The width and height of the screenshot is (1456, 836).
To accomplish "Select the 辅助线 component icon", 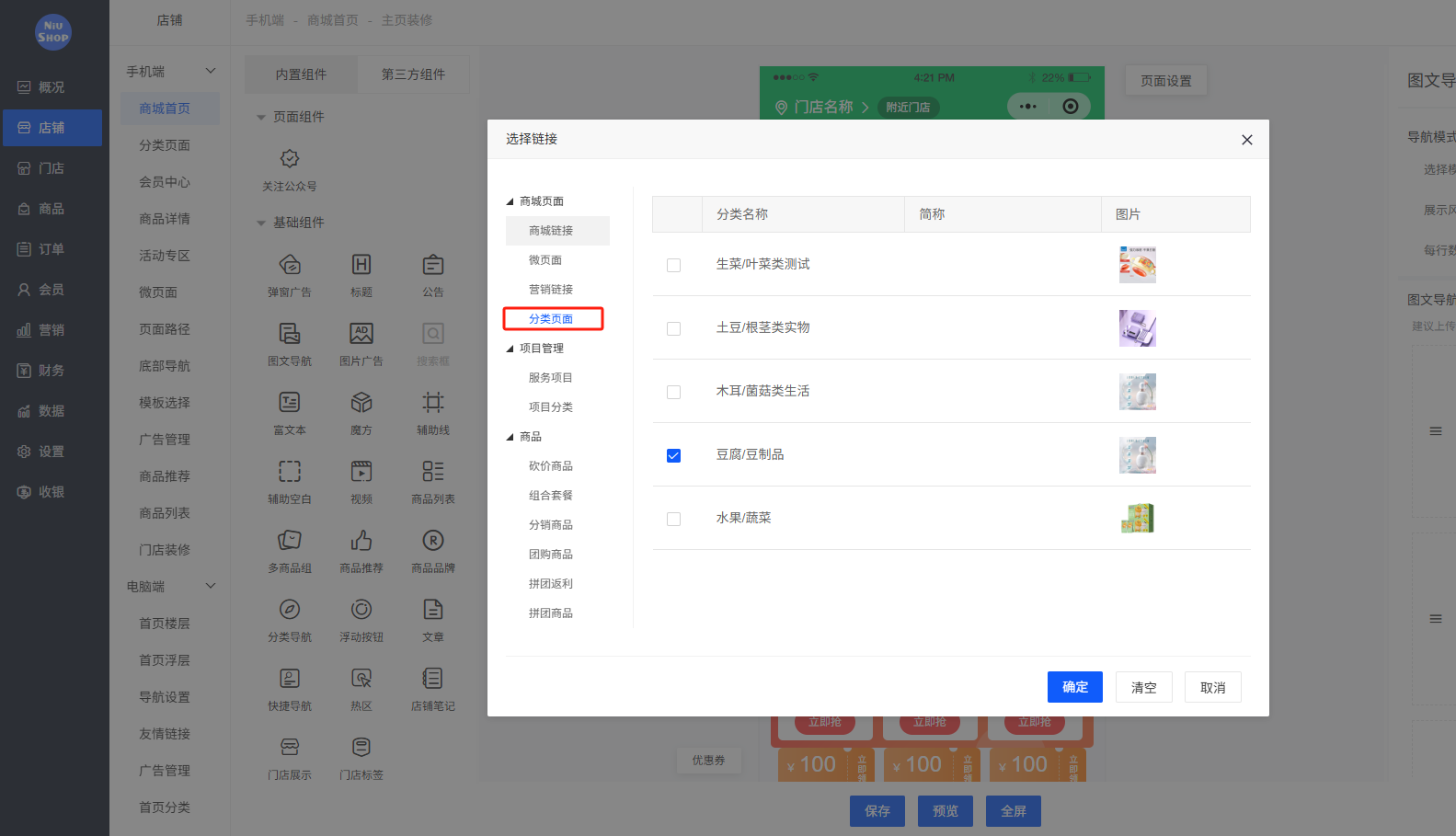I will click(433, 402).
